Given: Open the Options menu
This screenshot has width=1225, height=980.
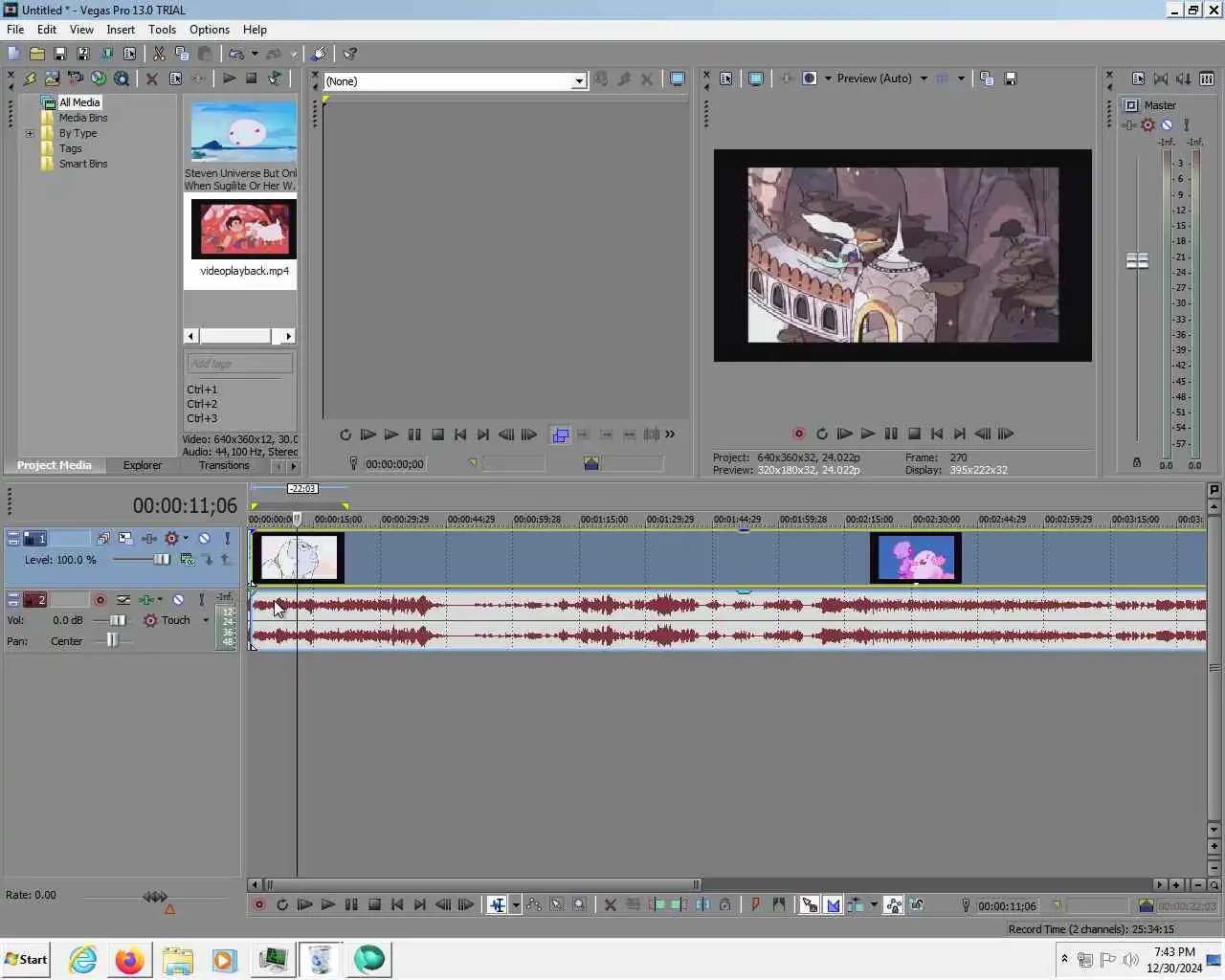Looking at the screenshot, I should click(210, 30).
